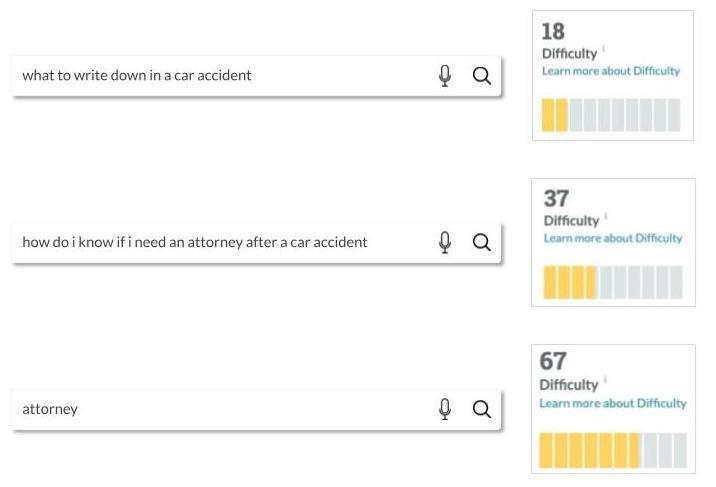The width and height of the screenshot is (716, 487).
Task: Click the yellow difficulty bar for score 37
Action: click(x=569, y=282)
